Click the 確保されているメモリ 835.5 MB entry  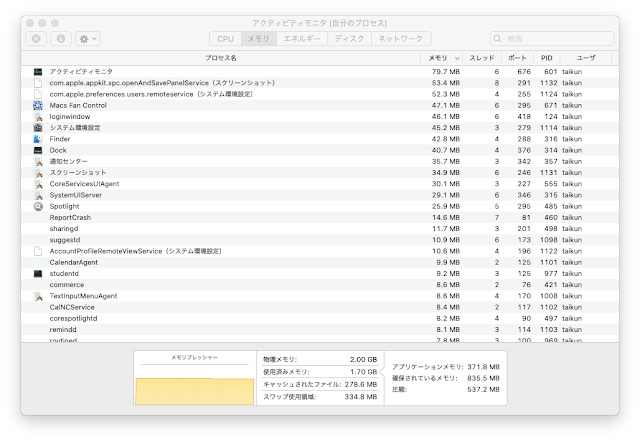point(446,379)
